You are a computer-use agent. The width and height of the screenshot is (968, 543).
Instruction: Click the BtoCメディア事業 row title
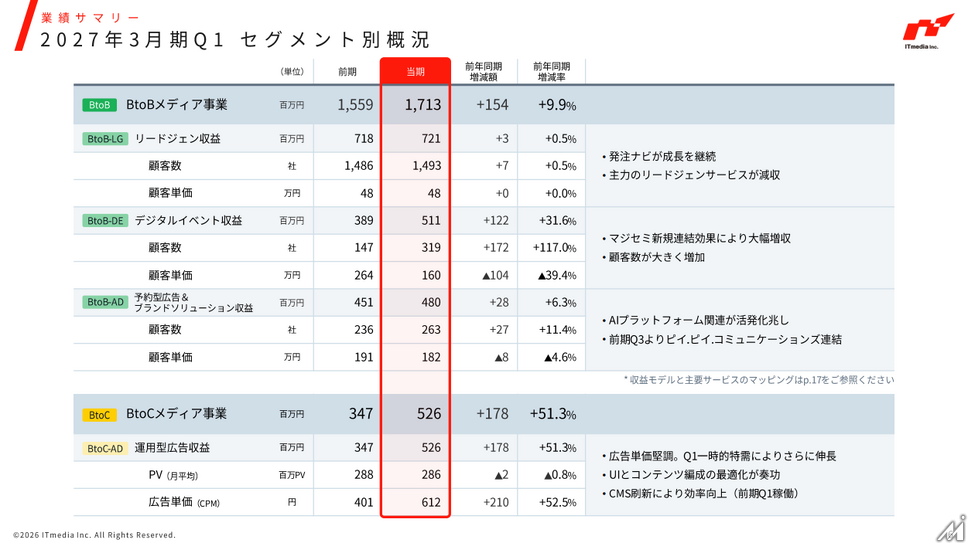pos(177,414)
